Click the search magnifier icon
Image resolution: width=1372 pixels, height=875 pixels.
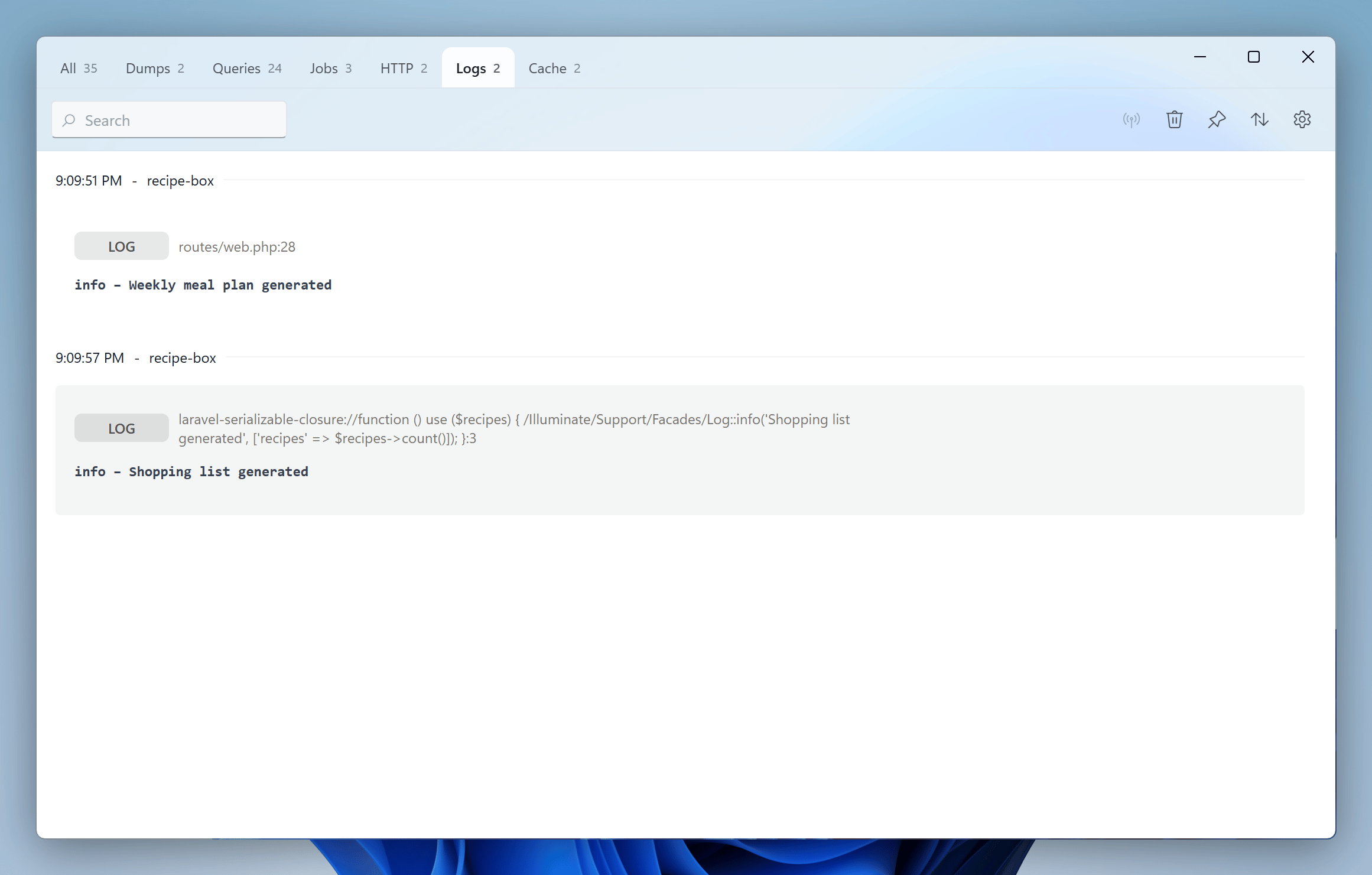(x=69, y=121)
